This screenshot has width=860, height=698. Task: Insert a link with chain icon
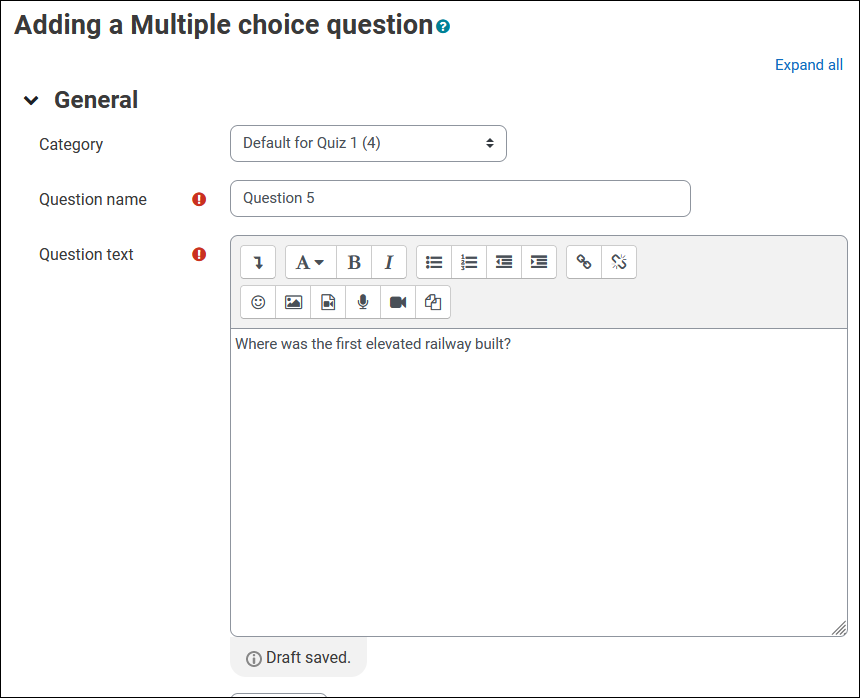click(584, 262)
